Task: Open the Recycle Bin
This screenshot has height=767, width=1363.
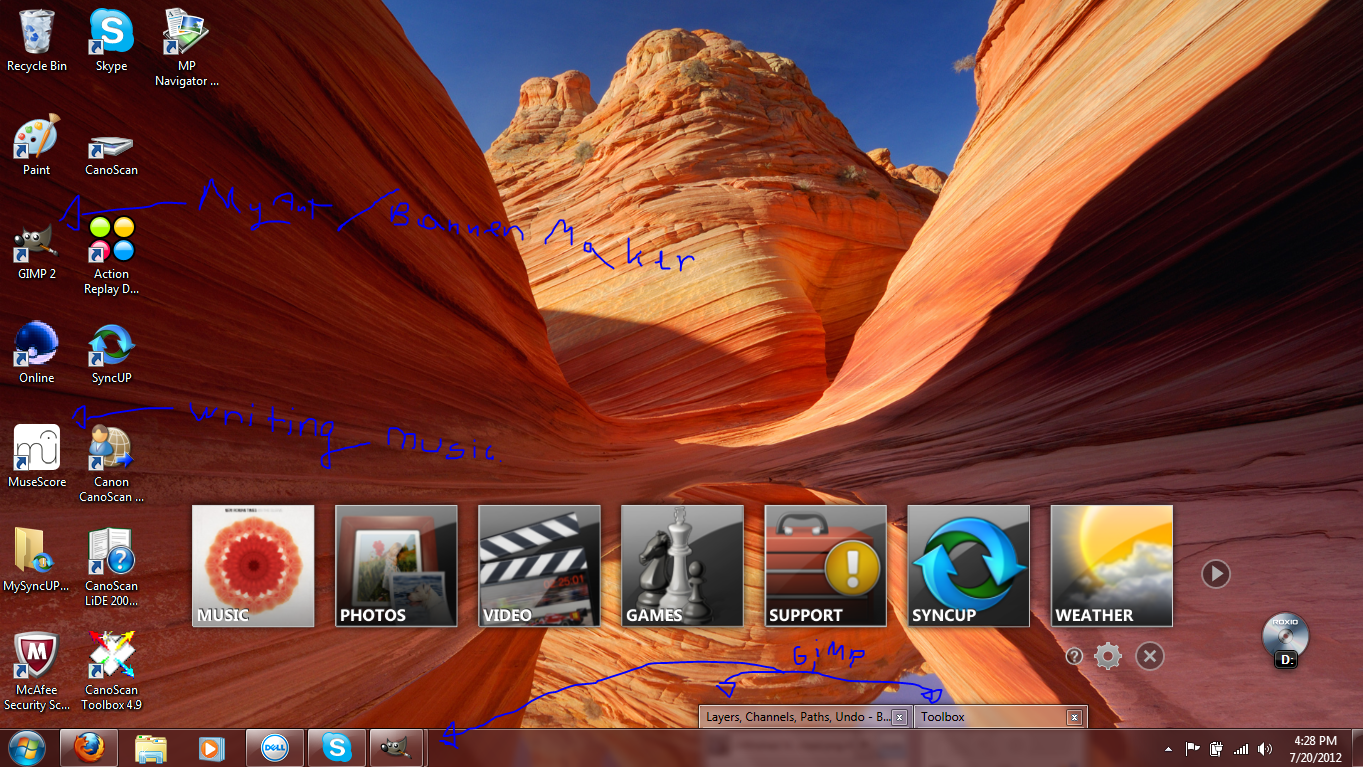Action: coord(37,34)
